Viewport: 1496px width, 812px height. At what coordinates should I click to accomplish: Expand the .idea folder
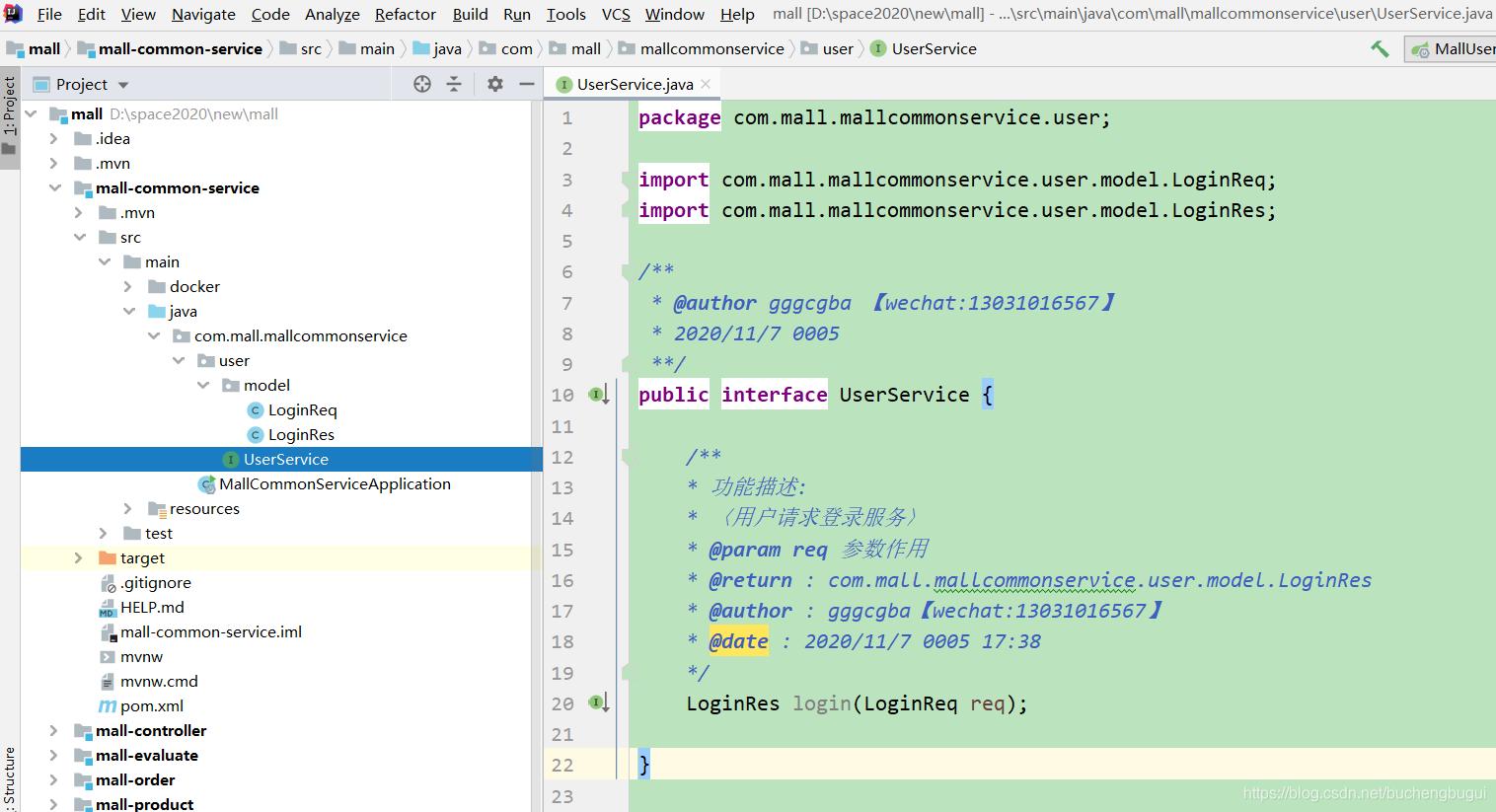54,138
